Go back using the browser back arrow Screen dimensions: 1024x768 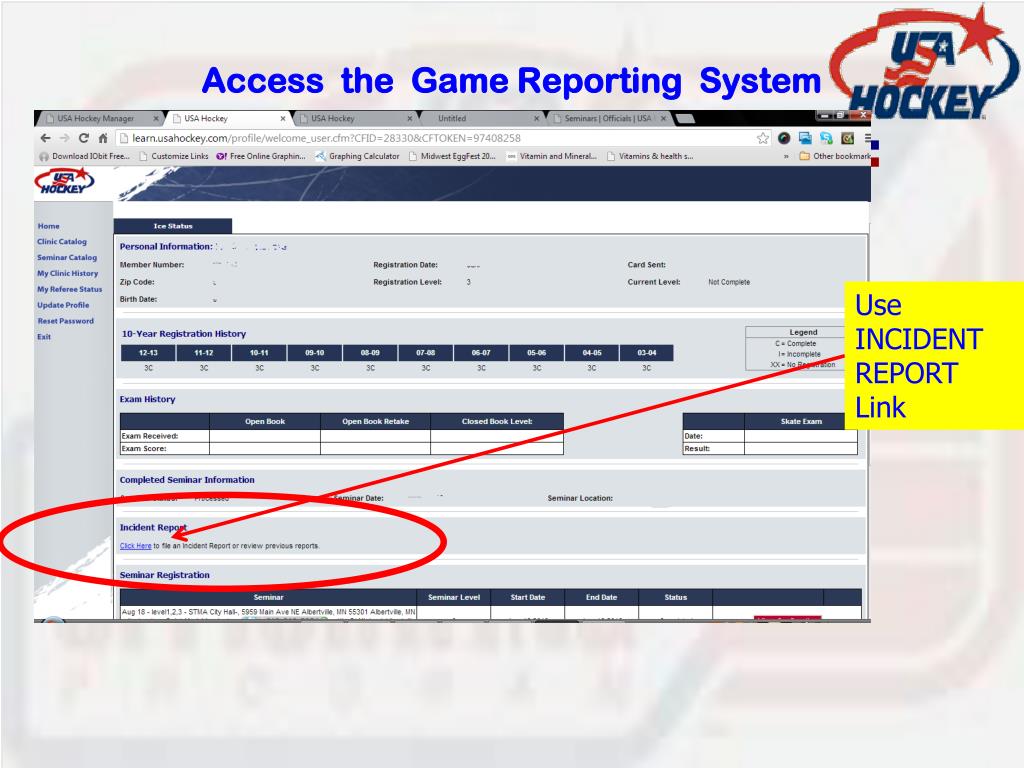pyautogui.click(x=45, y=138)
